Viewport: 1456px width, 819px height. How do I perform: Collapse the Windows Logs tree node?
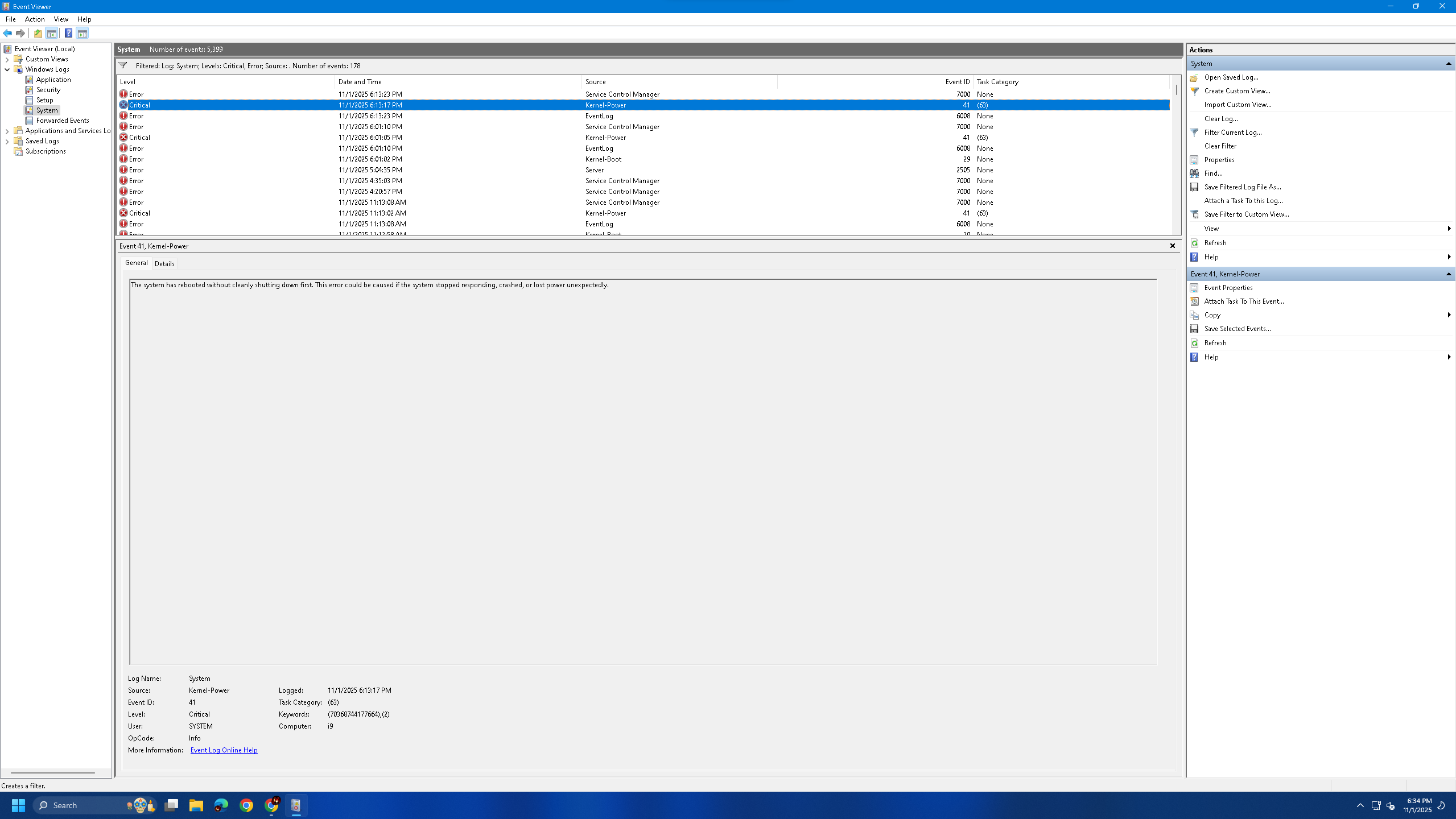coord(7,69)
